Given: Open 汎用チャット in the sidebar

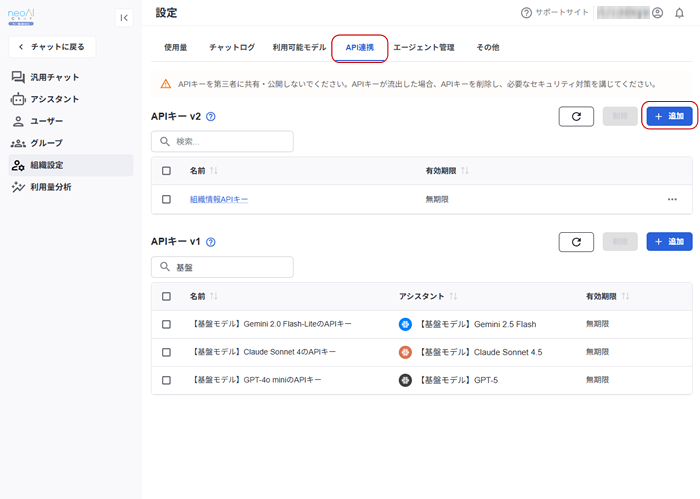Looking at the screenshot, I should 71,77.
